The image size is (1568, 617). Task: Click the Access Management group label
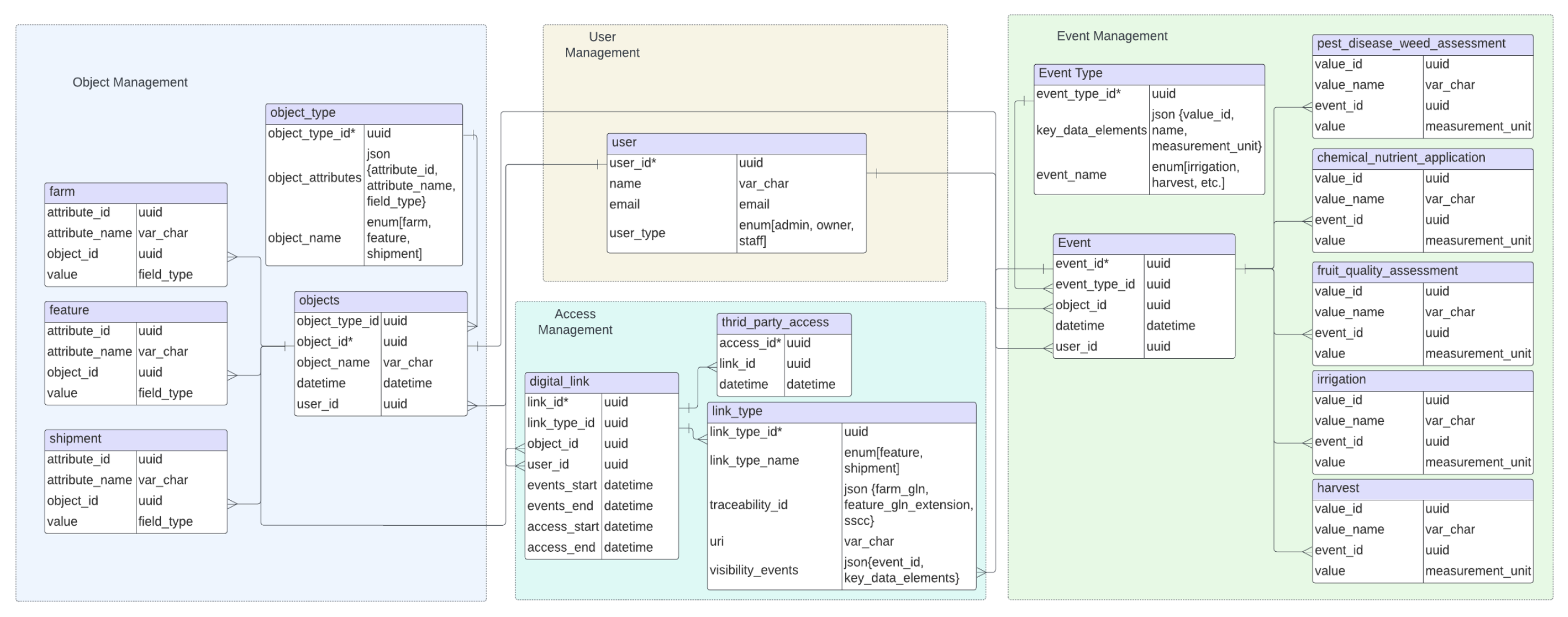coord(575,323)
